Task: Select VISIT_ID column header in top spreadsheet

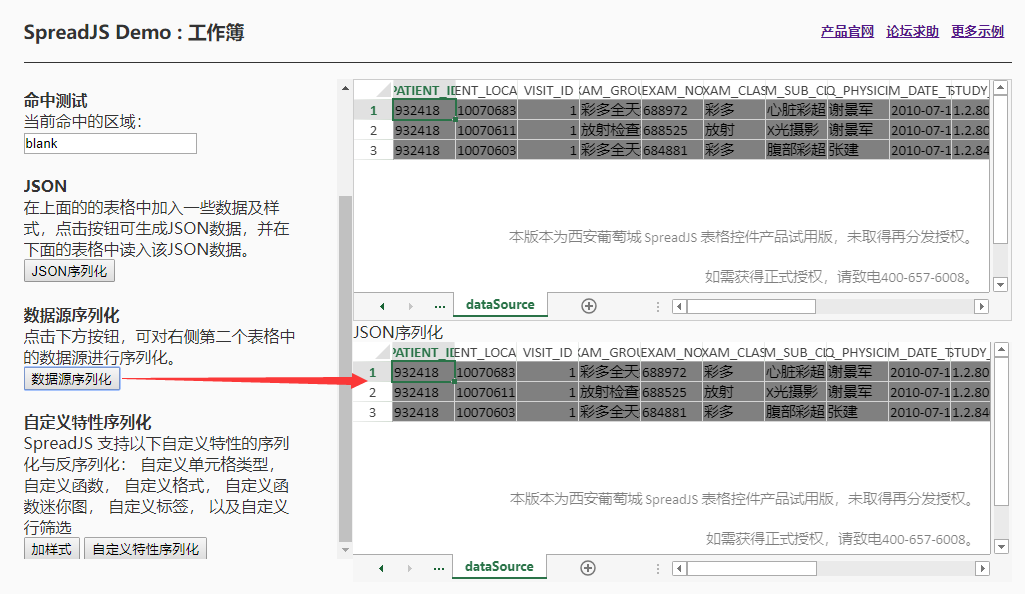Action: [x=548, y=90]
